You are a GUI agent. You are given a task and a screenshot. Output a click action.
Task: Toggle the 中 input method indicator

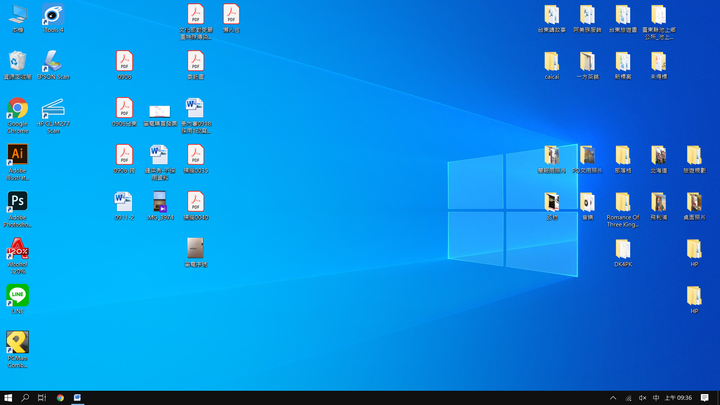(x=656, y=398)
